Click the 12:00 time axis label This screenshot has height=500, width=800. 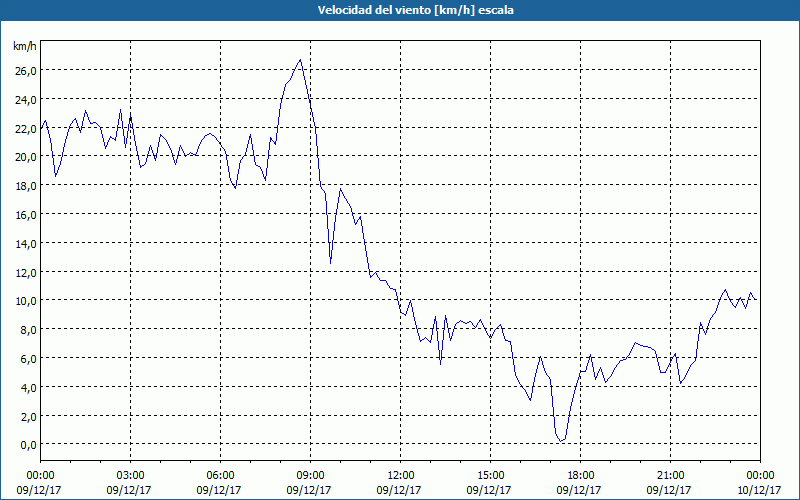click(x=401, y=476)
